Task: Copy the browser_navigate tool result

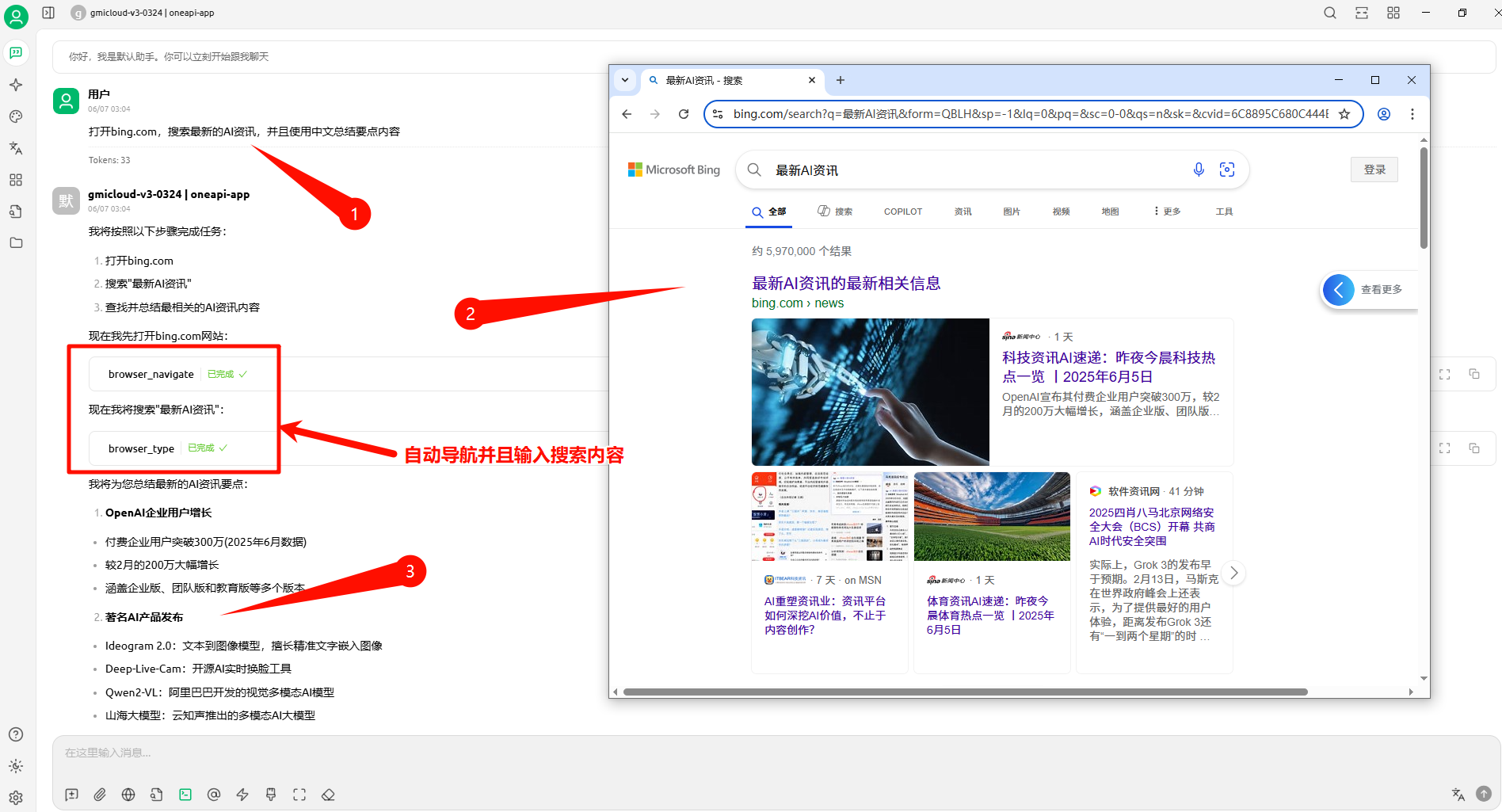Action: click(1474, 374)
